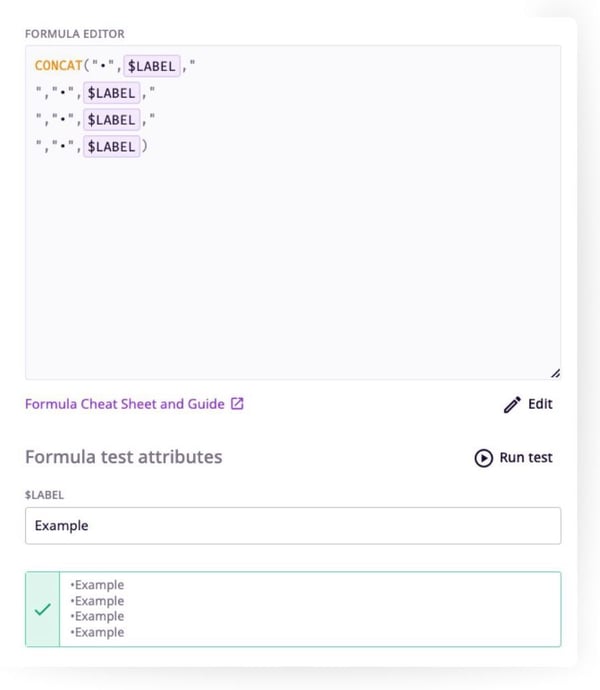The height and width of the screenshot is (690, 600).
Task: Click the $LABEL caption above the input
Action: pos(44,494)
